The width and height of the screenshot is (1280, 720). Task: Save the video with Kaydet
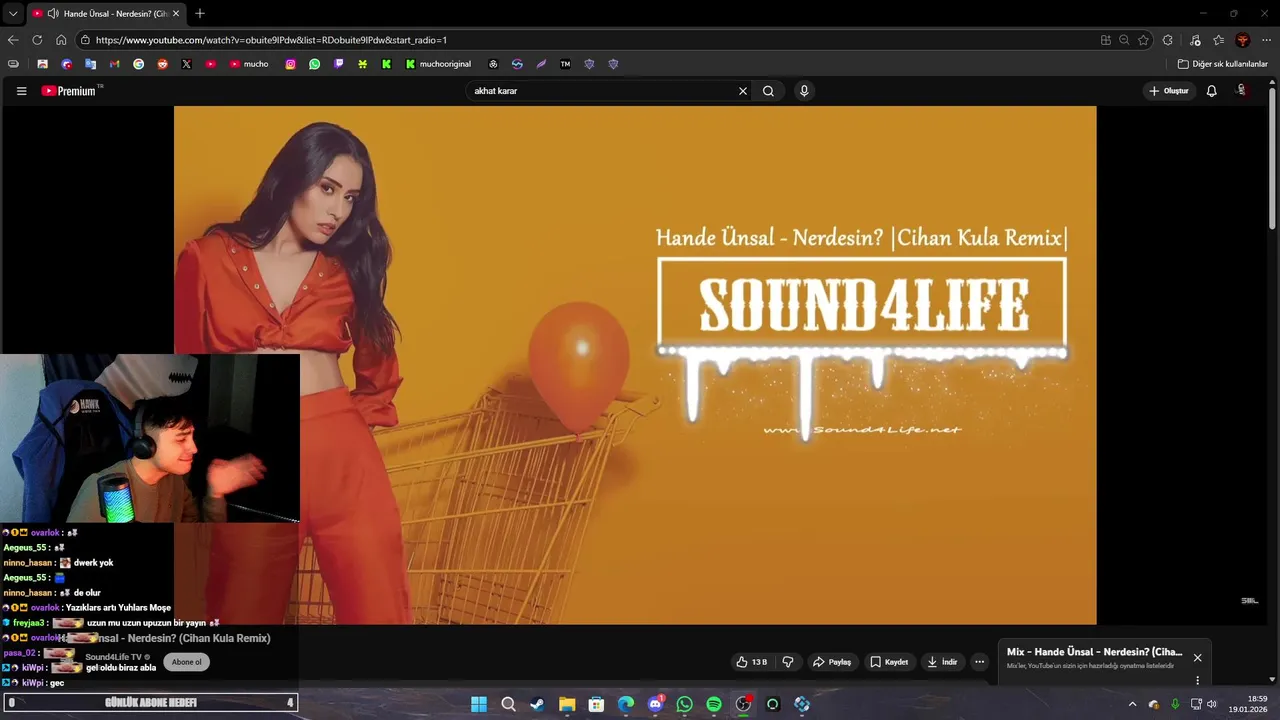[x=889, y=662]
